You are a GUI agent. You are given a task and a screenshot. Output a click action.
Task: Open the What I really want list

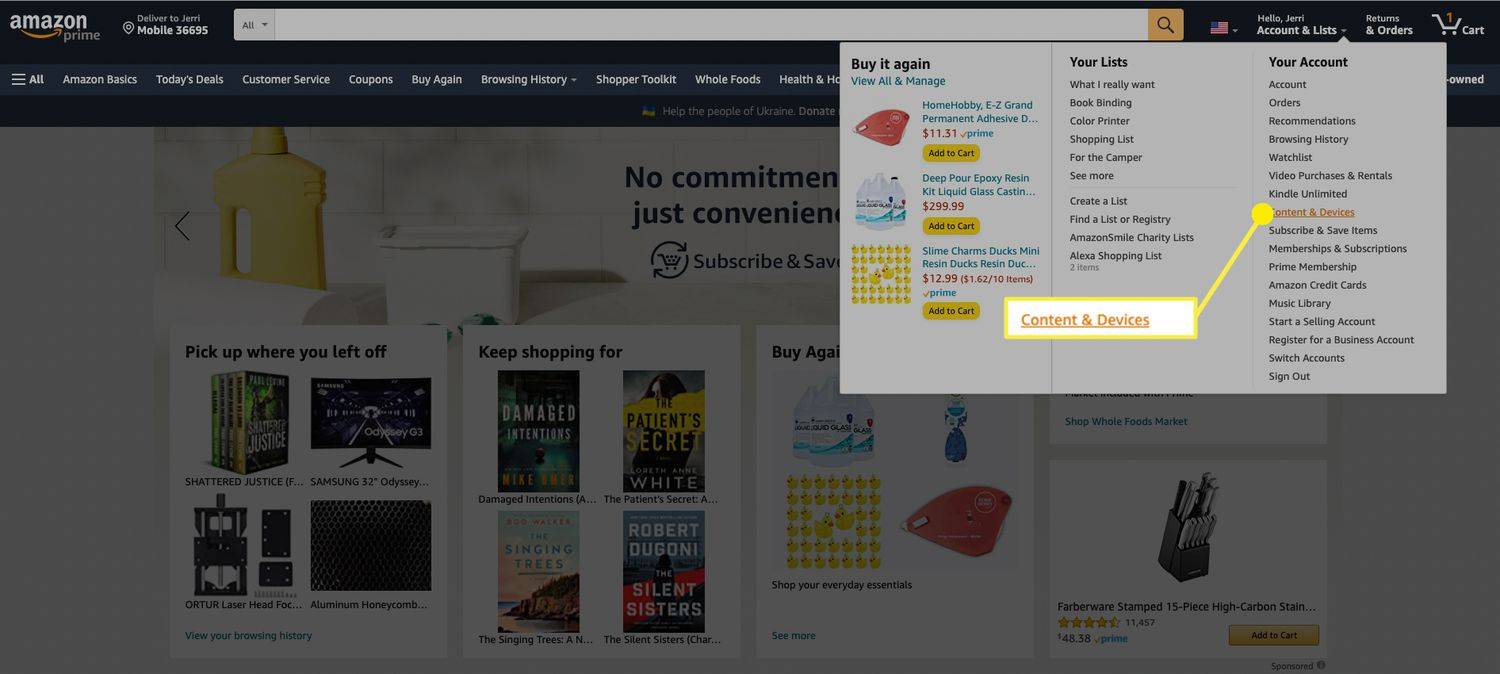[x=1112, y=84]
